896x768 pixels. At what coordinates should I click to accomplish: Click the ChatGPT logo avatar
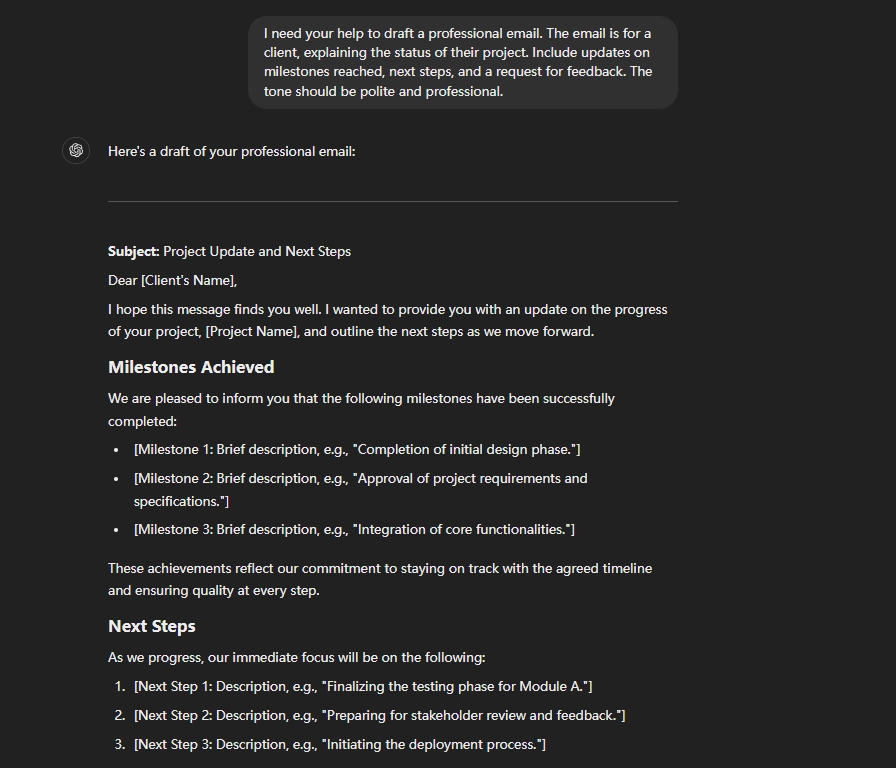pos(76,151)
